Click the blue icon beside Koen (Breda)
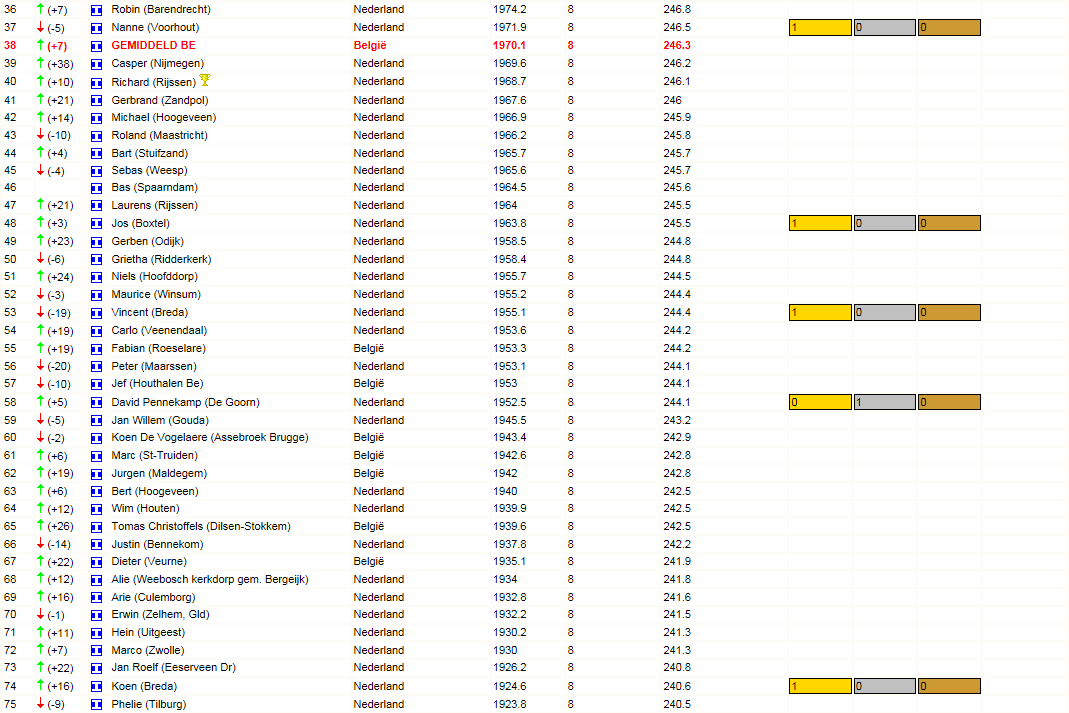The image size is (1069, 713). point(97,687)
